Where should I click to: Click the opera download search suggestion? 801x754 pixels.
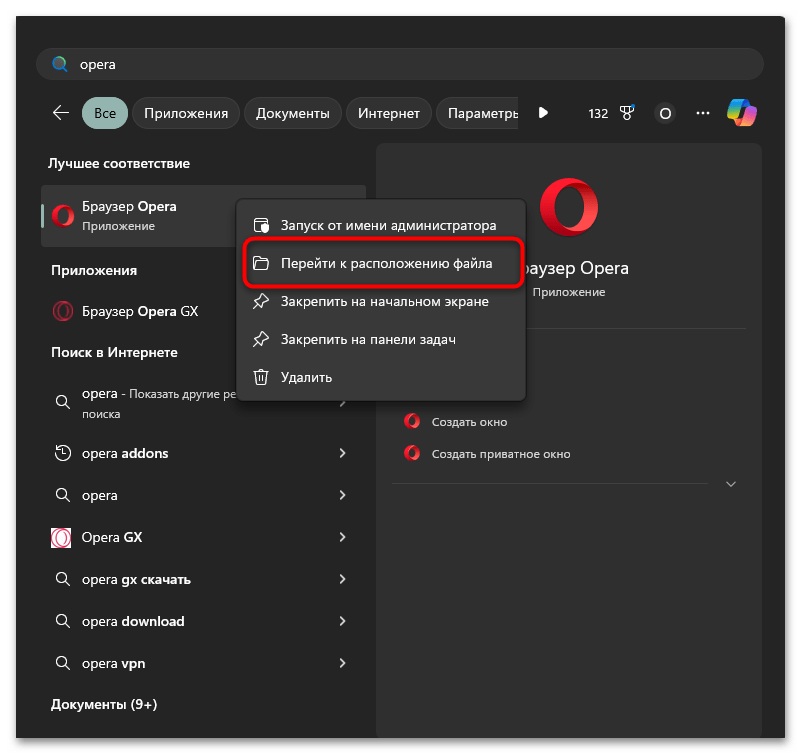point(133,621)
